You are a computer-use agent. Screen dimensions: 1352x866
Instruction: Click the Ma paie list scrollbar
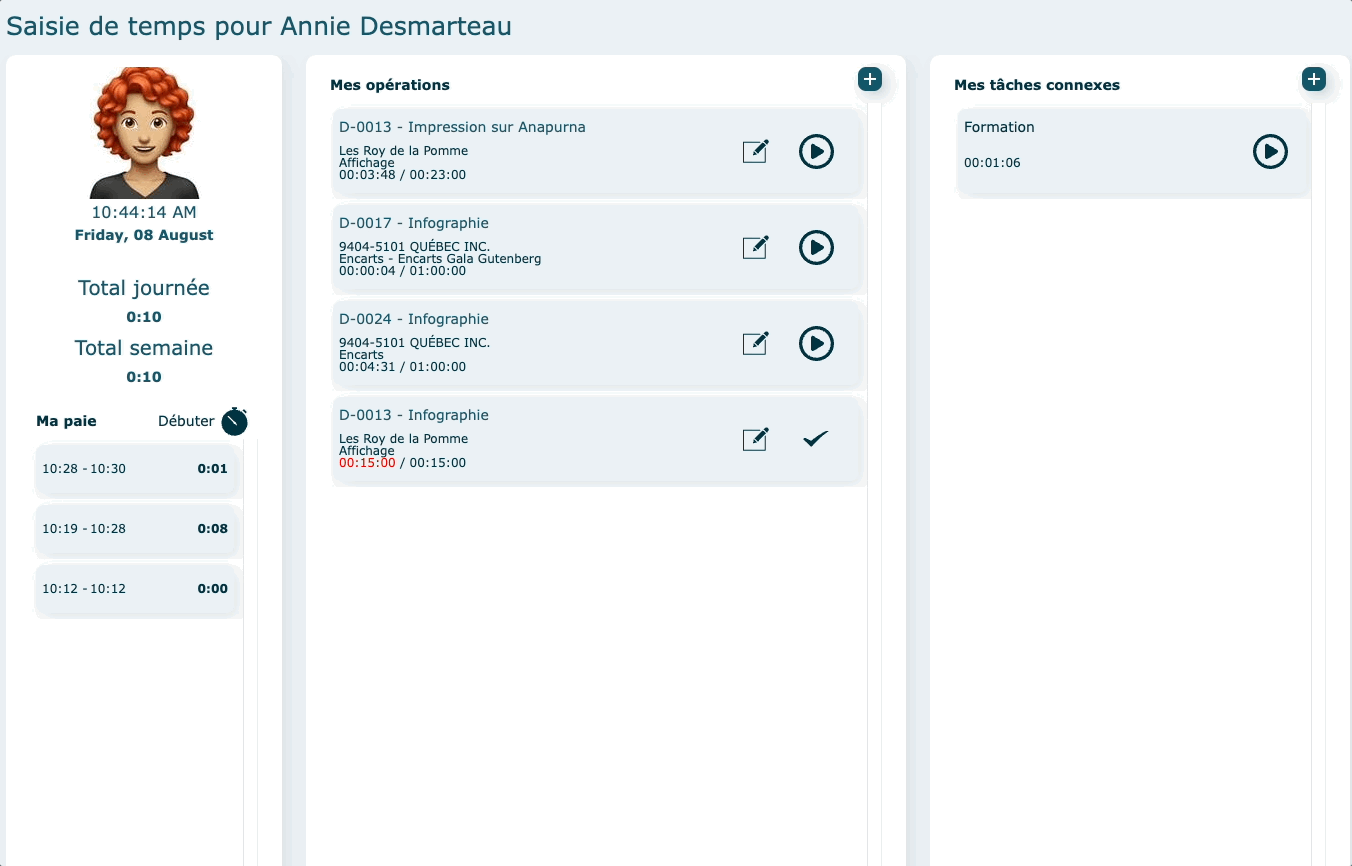coord(250,650)
